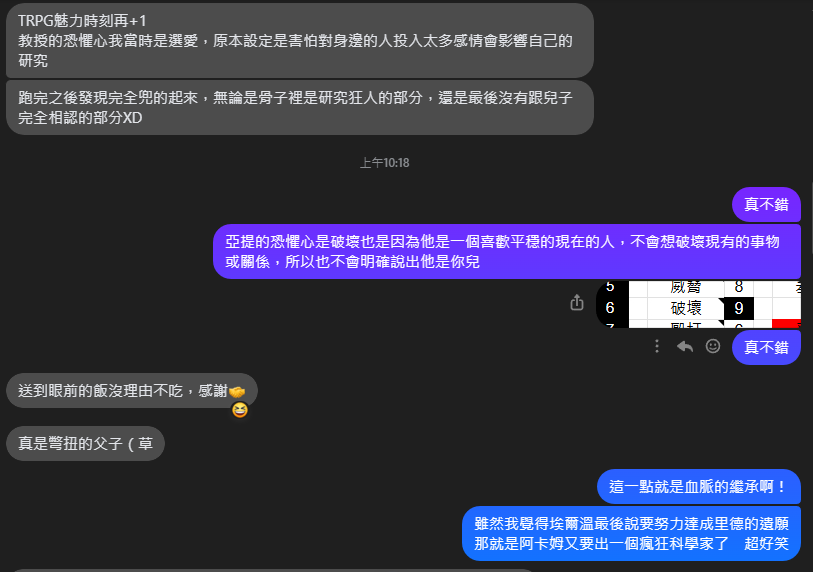Viewport: 813px width, 572px height.
Task: Click the message starting TRPG魅力時刻再+1
Action: pos(300,40)
